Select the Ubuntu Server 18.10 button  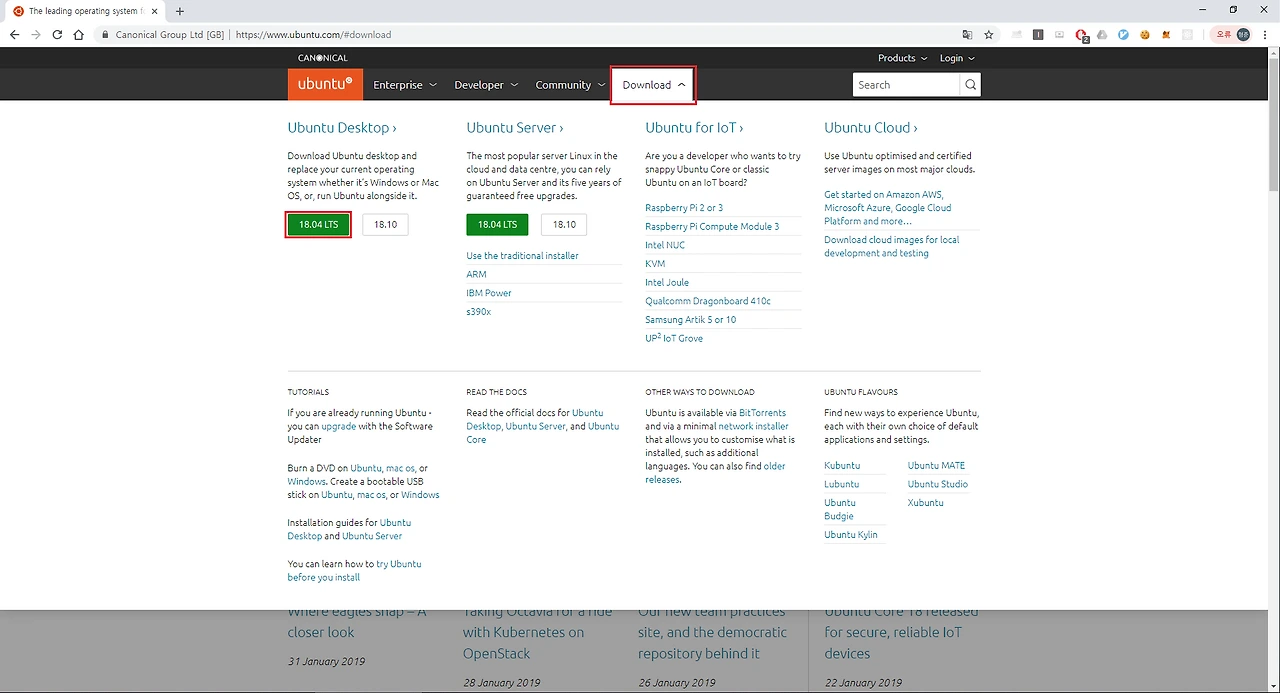[x=564, y=224]
